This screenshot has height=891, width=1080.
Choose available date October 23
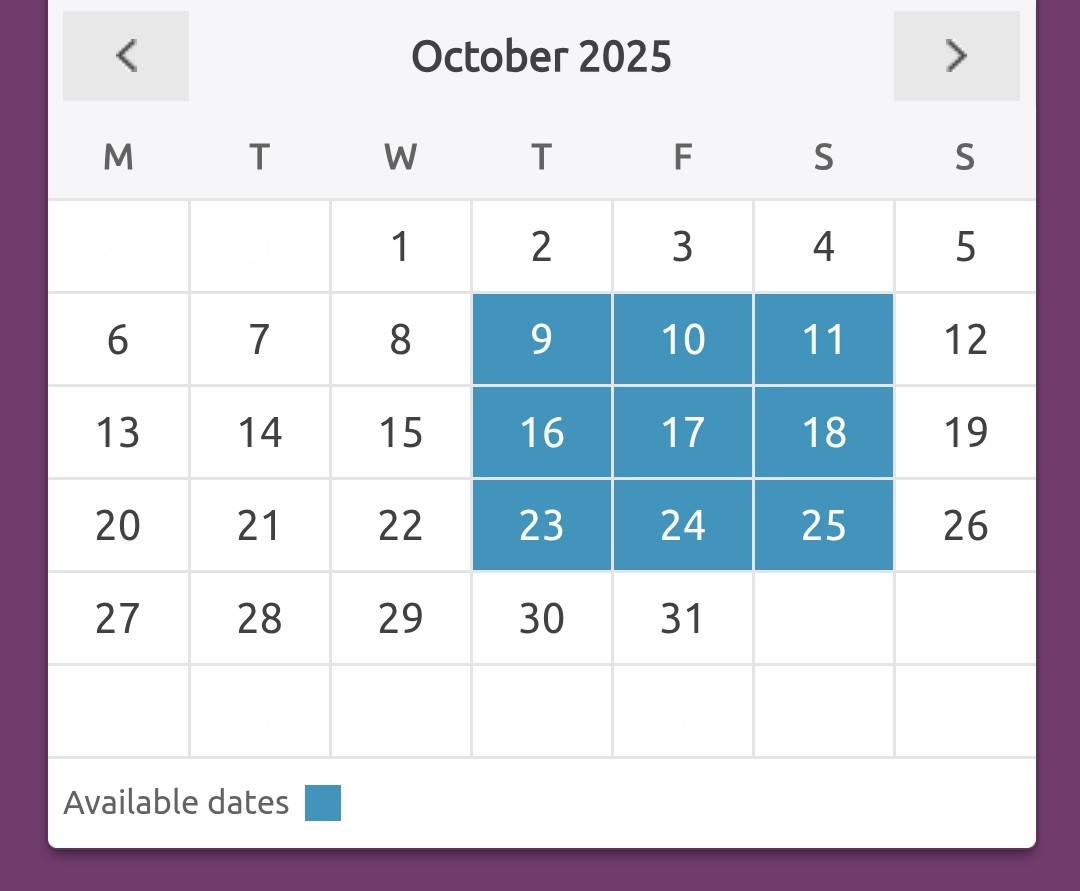542,525
